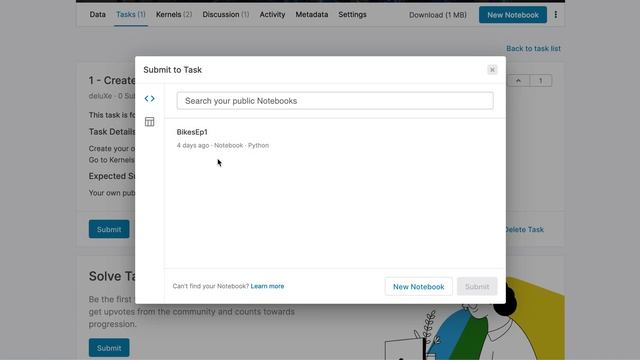Select the BikesEp1 notebook entry
This screenshot has height=360, width=640.
[192, 132]
